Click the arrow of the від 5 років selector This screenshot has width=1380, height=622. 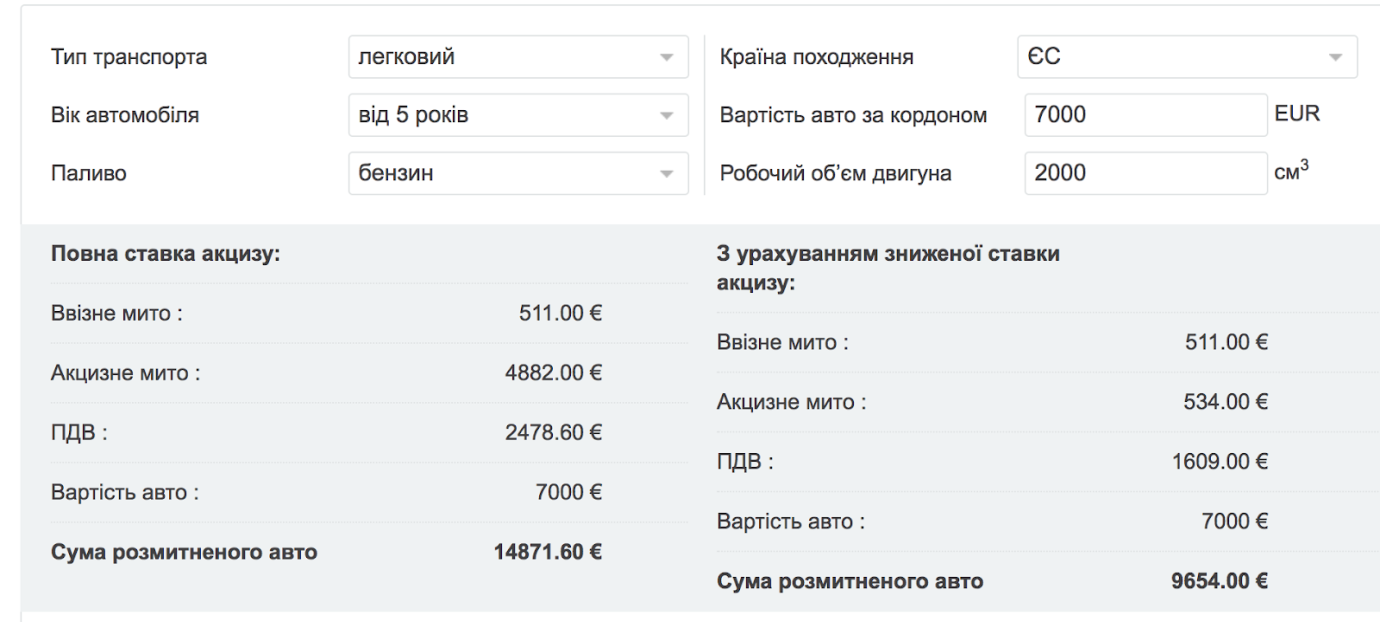pyautogui.click(x=667, y=116)
